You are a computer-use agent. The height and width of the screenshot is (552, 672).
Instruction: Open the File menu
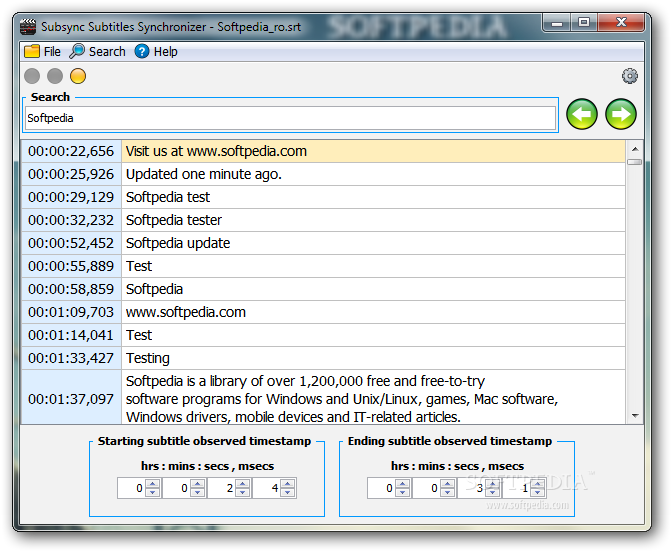click(42, 52)
